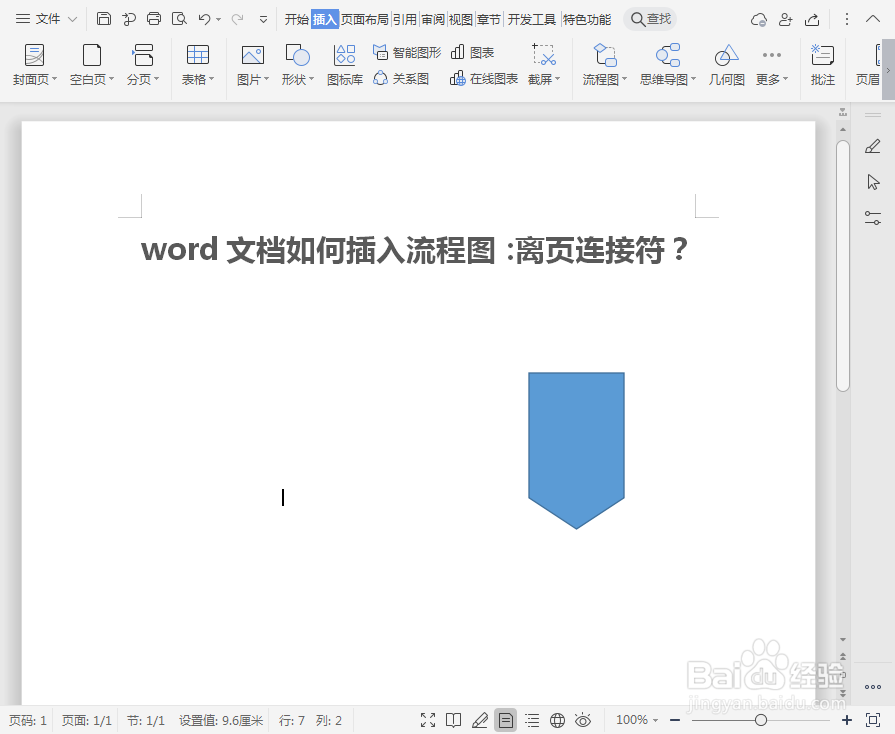Click the fit page zoom icon

[x=873, y=720]
